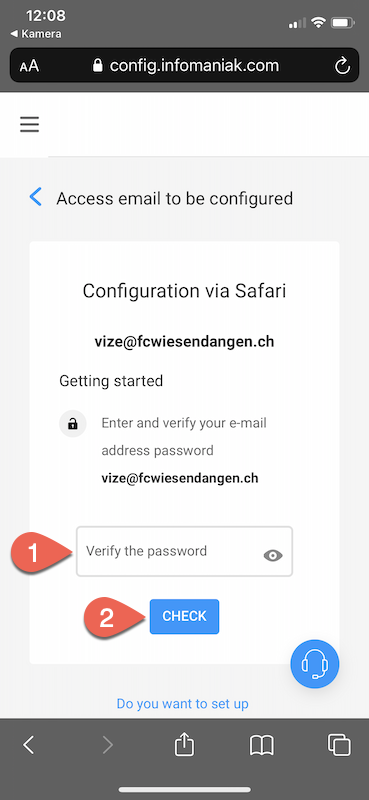Viewport: 369px width, 800px height.
Task: Open the hamburger menu
Action: (30, 124)
